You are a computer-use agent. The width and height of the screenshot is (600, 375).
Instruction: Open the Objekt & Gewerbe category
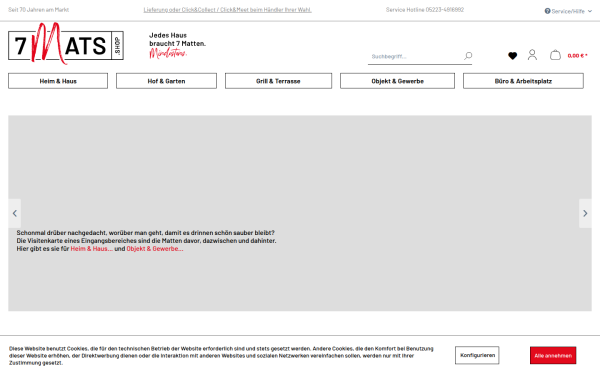coord(397,81)
